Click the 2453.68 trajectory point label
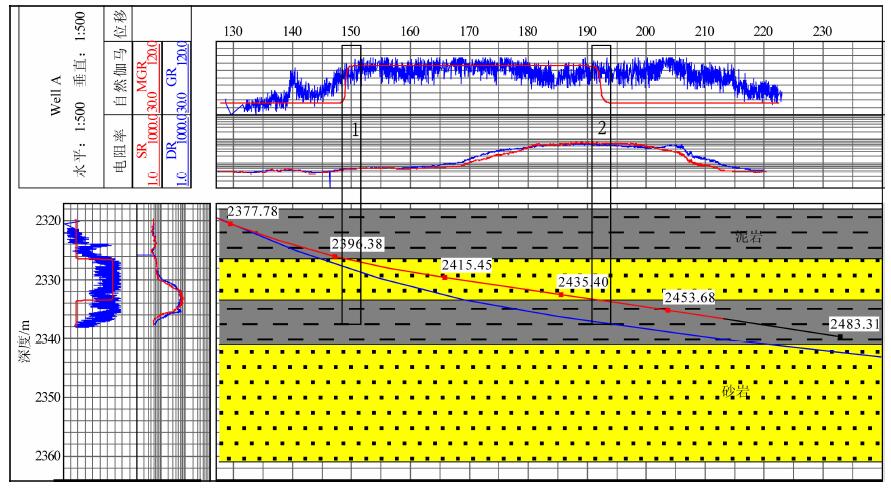 point(689,297)
